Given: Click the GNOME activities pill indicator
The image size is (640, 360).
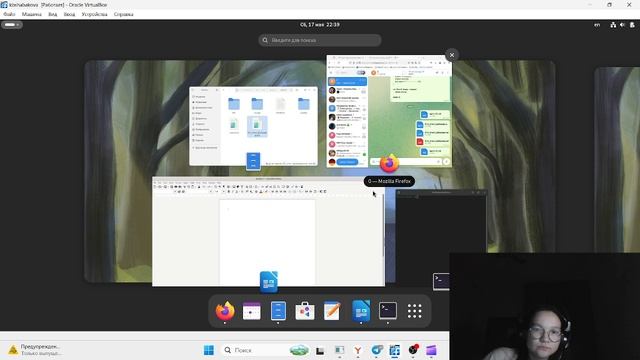Looking at the screenshot, I should pyautogui.click(x=12, y=25).
